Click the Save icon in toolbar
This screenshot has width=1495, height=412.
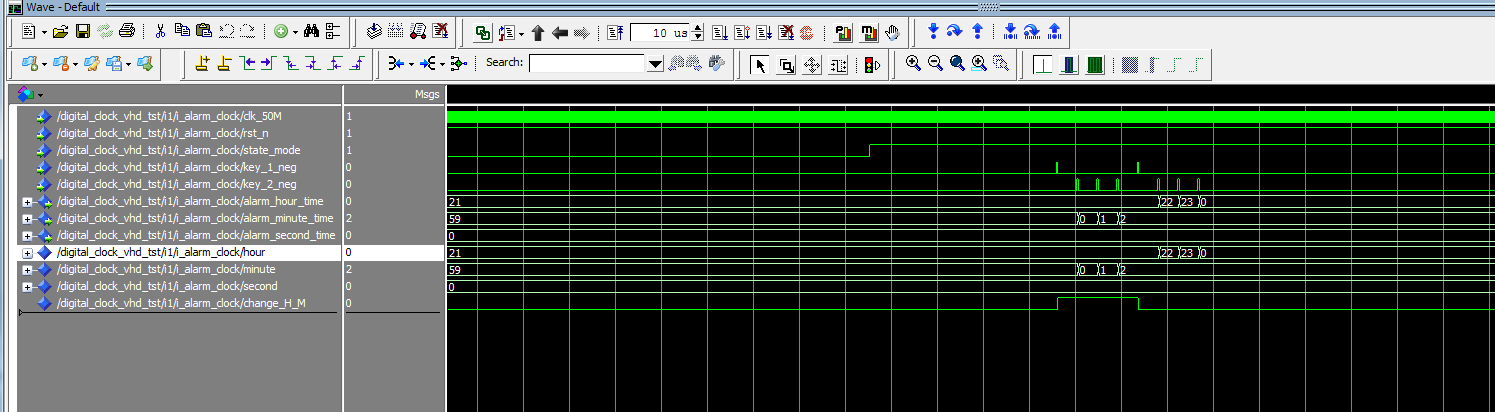point(83,32)
